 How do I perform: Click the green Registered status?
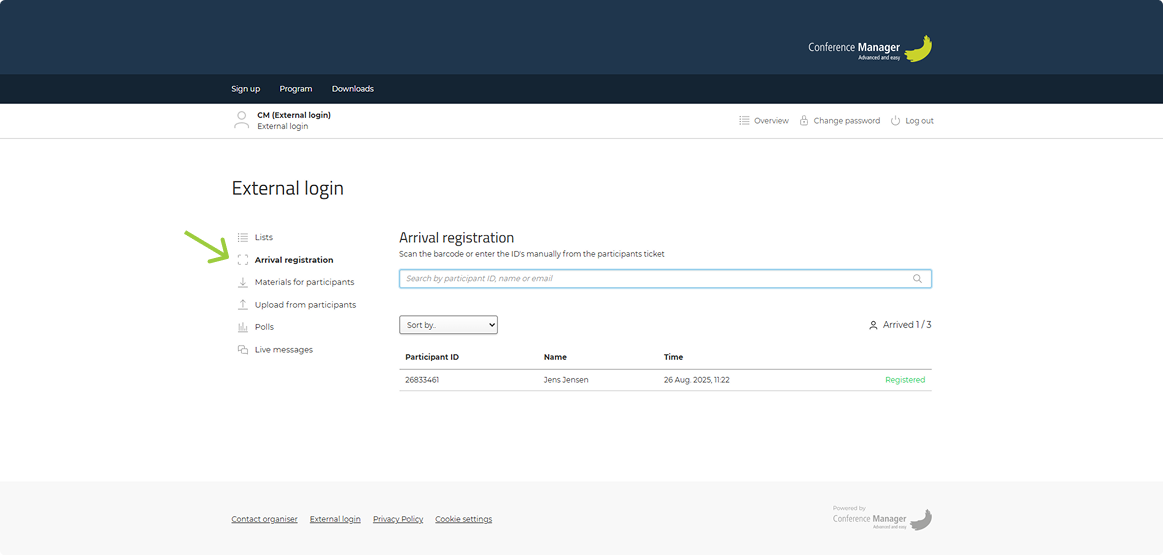click(x=905, y=380)
